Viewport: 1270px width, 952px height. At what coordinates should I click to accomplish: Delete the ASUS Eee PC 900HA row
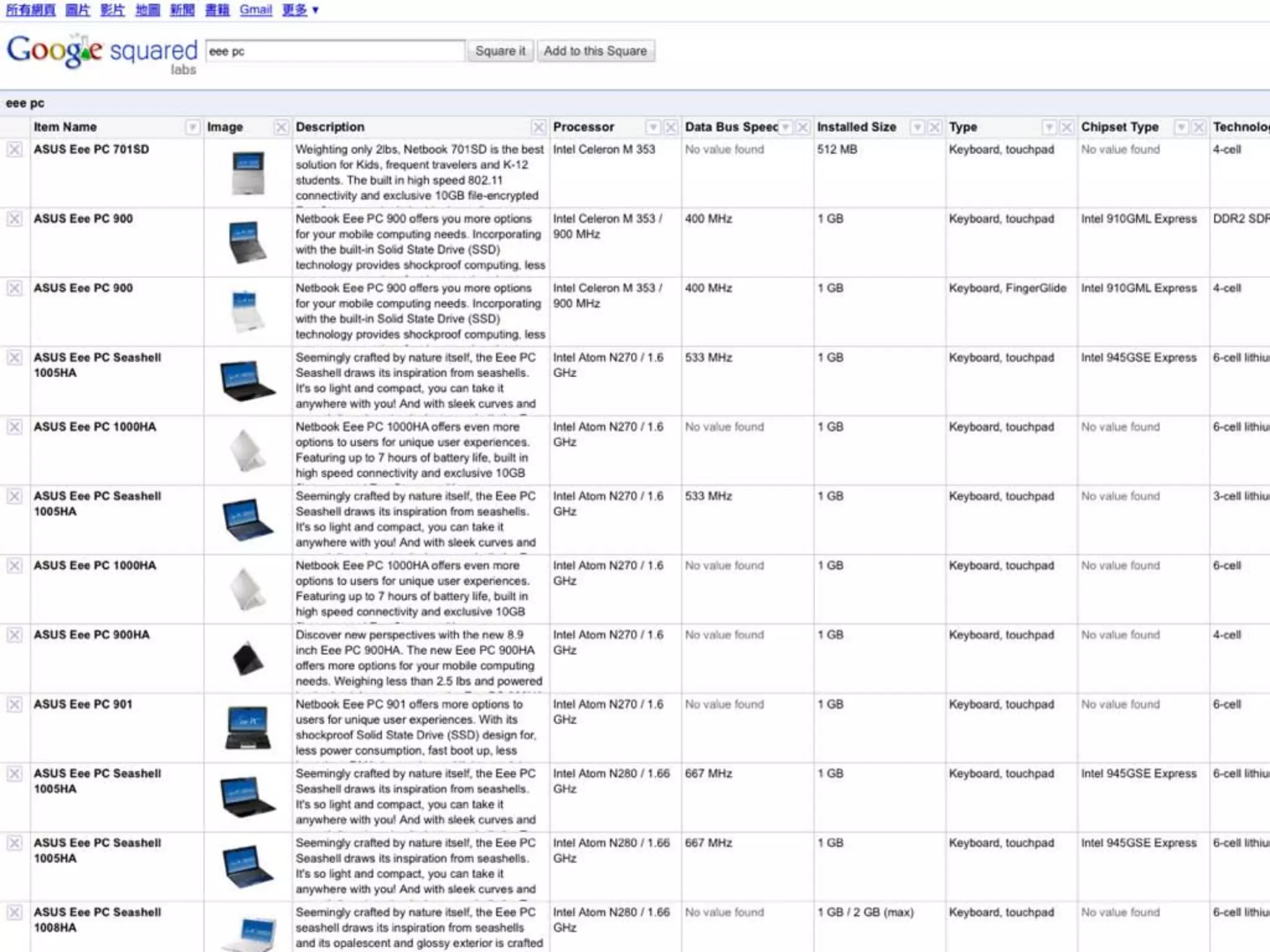[x=15, y=635]
